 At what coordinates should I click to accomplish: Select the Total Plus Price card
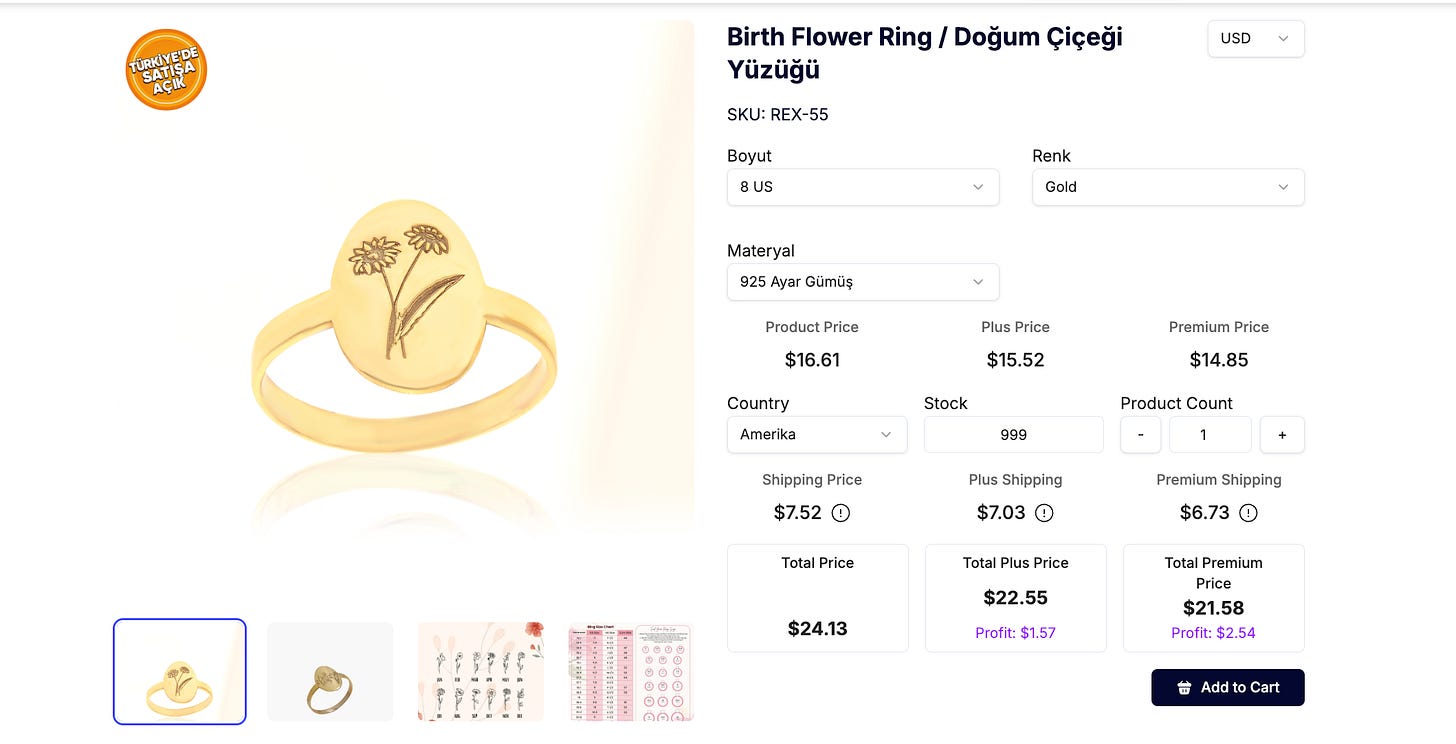tap(1015, 598)
